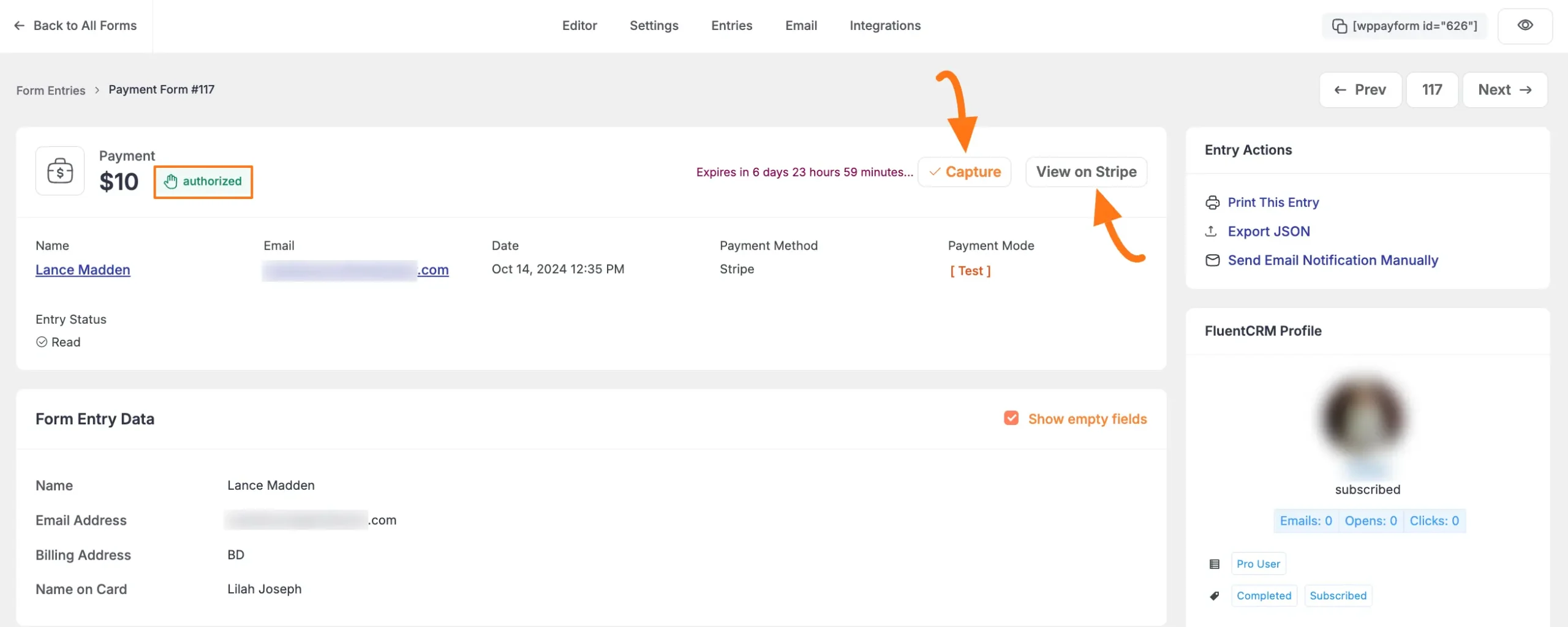Toggle the Read entry status
This screenshot has height=627, width=1568.
(x=42, y=342)
